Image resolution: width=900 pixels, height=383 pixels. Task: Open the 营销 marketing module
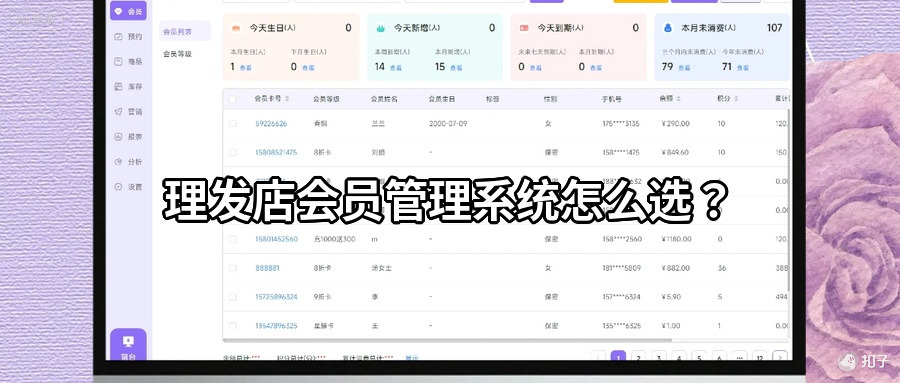(128, 111)
